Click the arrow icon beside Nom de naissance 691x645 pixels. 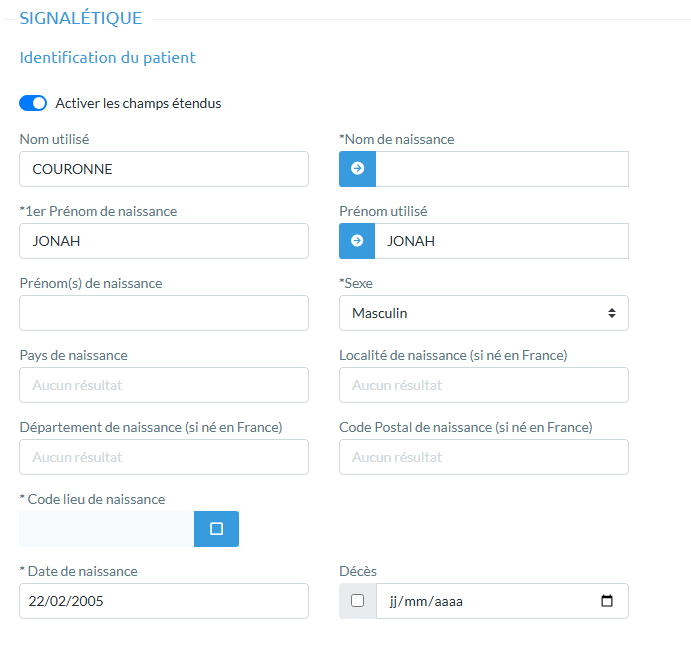[x=357, y=169]
